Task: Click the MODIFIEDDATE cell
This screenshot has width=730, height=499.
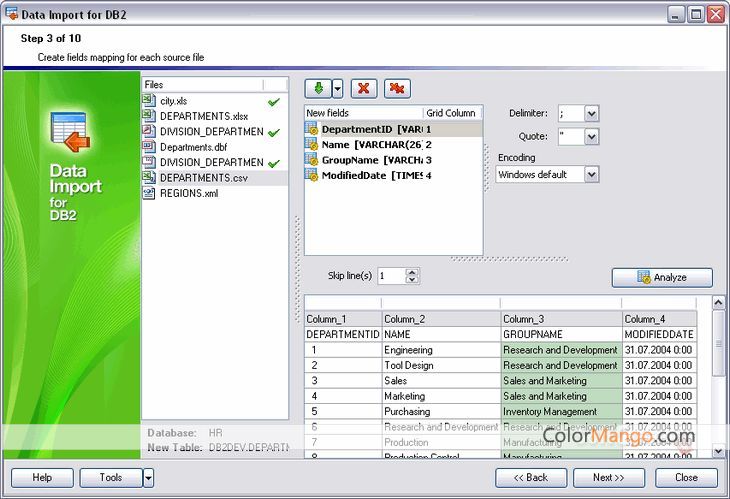Action: tap(660, 334)
